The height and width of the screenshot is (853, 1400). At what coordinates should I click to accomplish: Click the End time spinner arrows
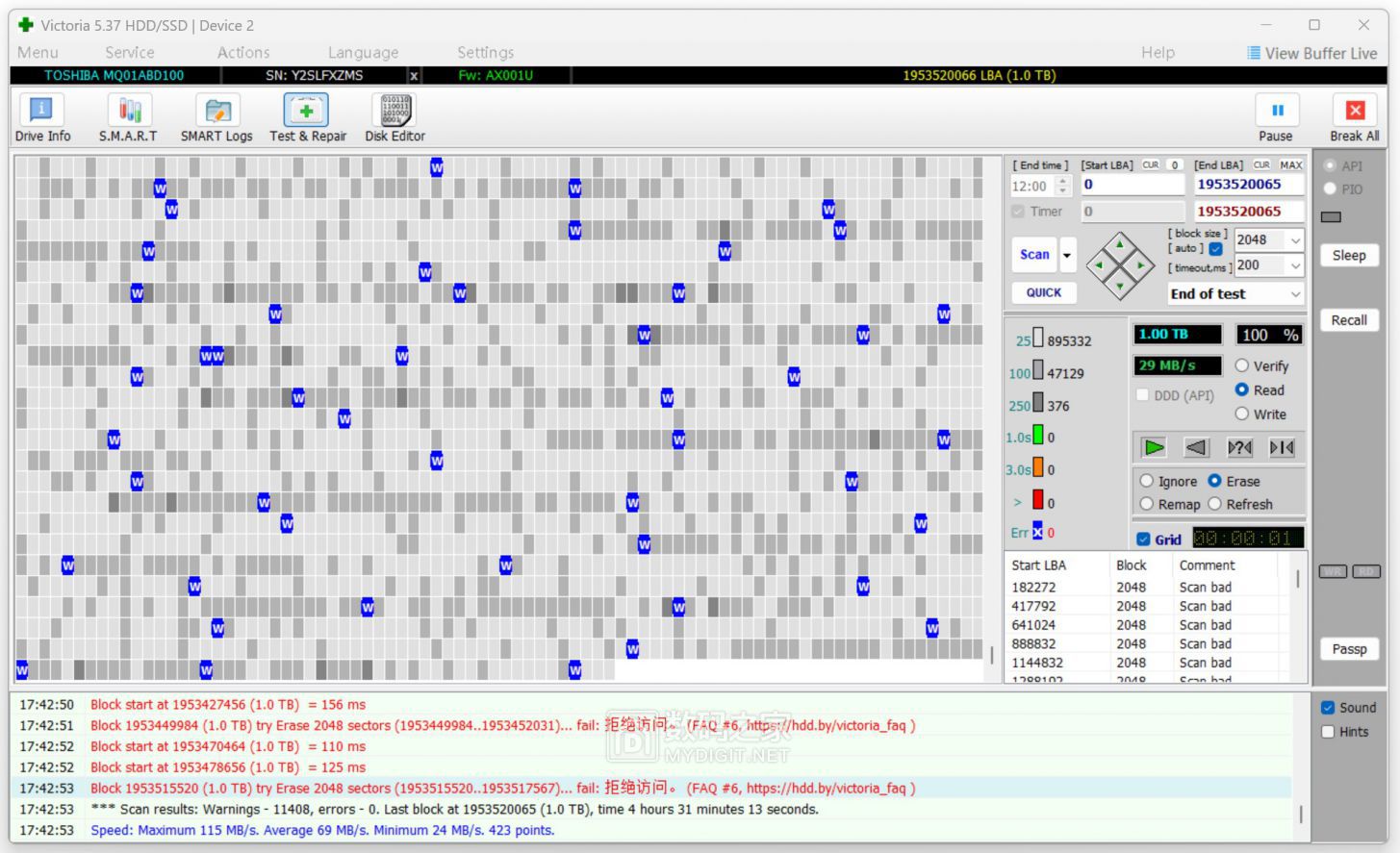[x=1063, y=187]
